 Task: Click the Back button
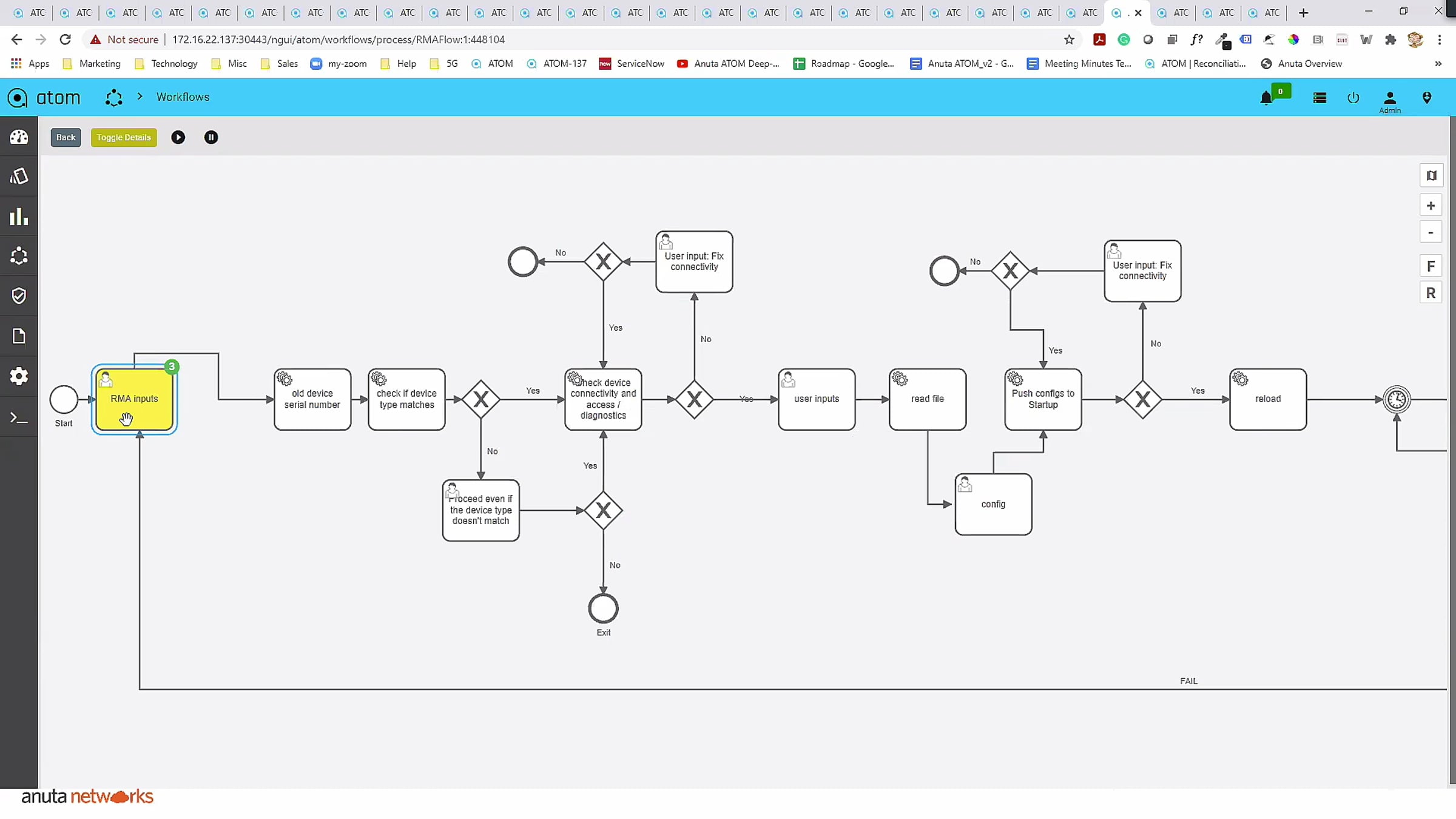pyautogui.click(x=66, y=138)
